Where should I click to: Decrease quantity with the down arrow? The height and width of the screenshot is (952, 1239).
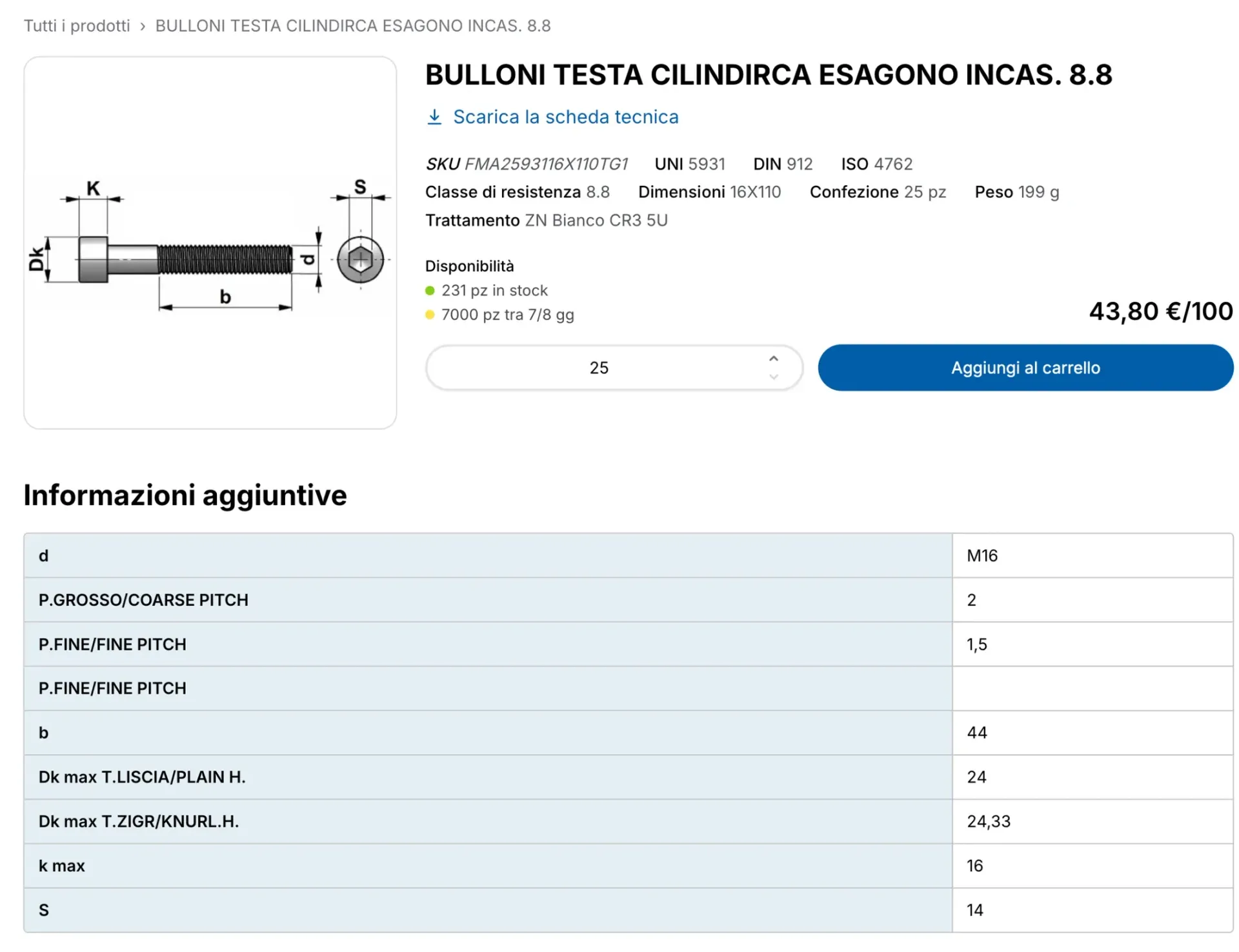coord(774,377)
